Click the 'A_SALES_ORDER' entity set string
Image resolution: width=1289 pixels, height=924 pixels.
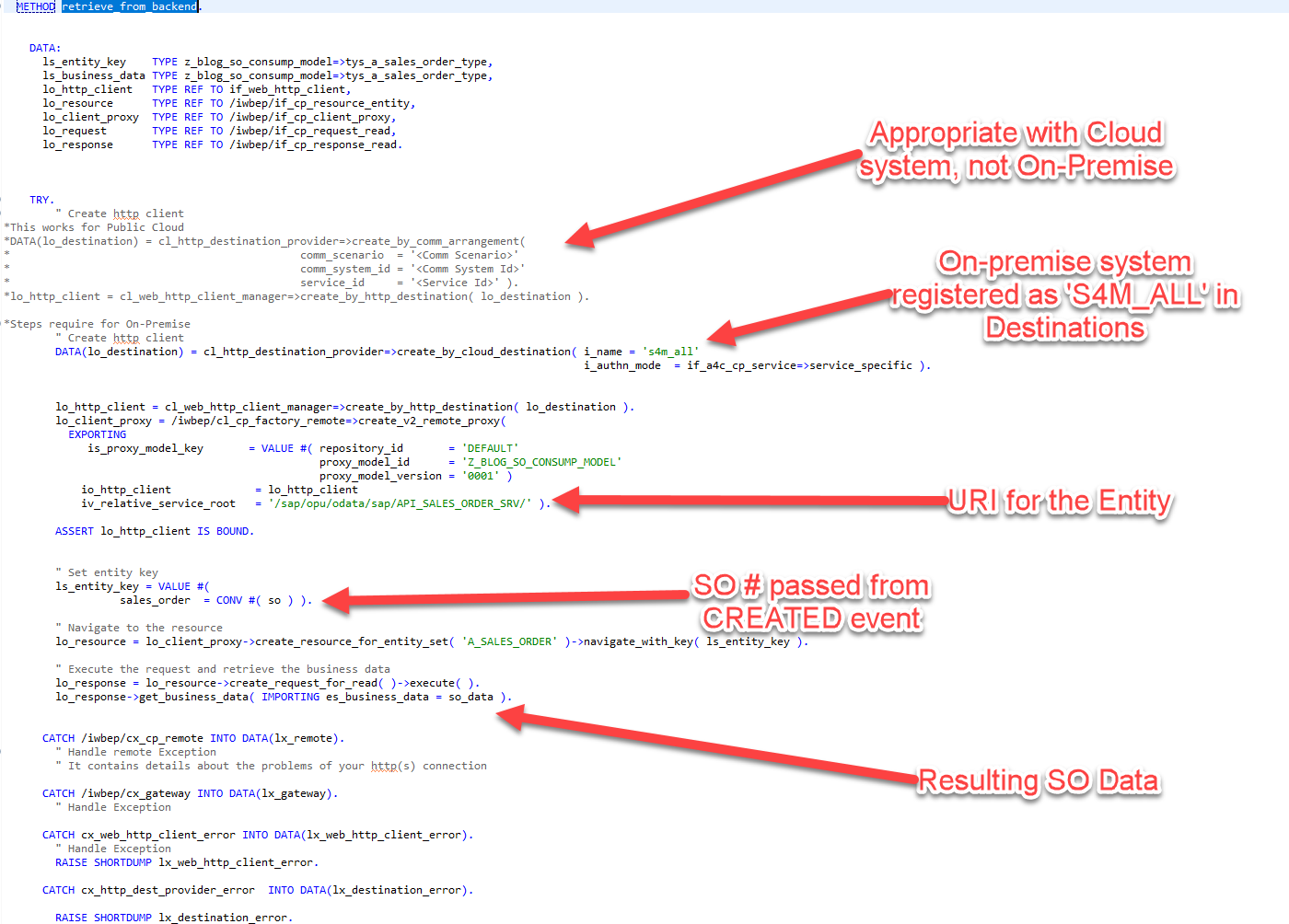coord(509,641)
